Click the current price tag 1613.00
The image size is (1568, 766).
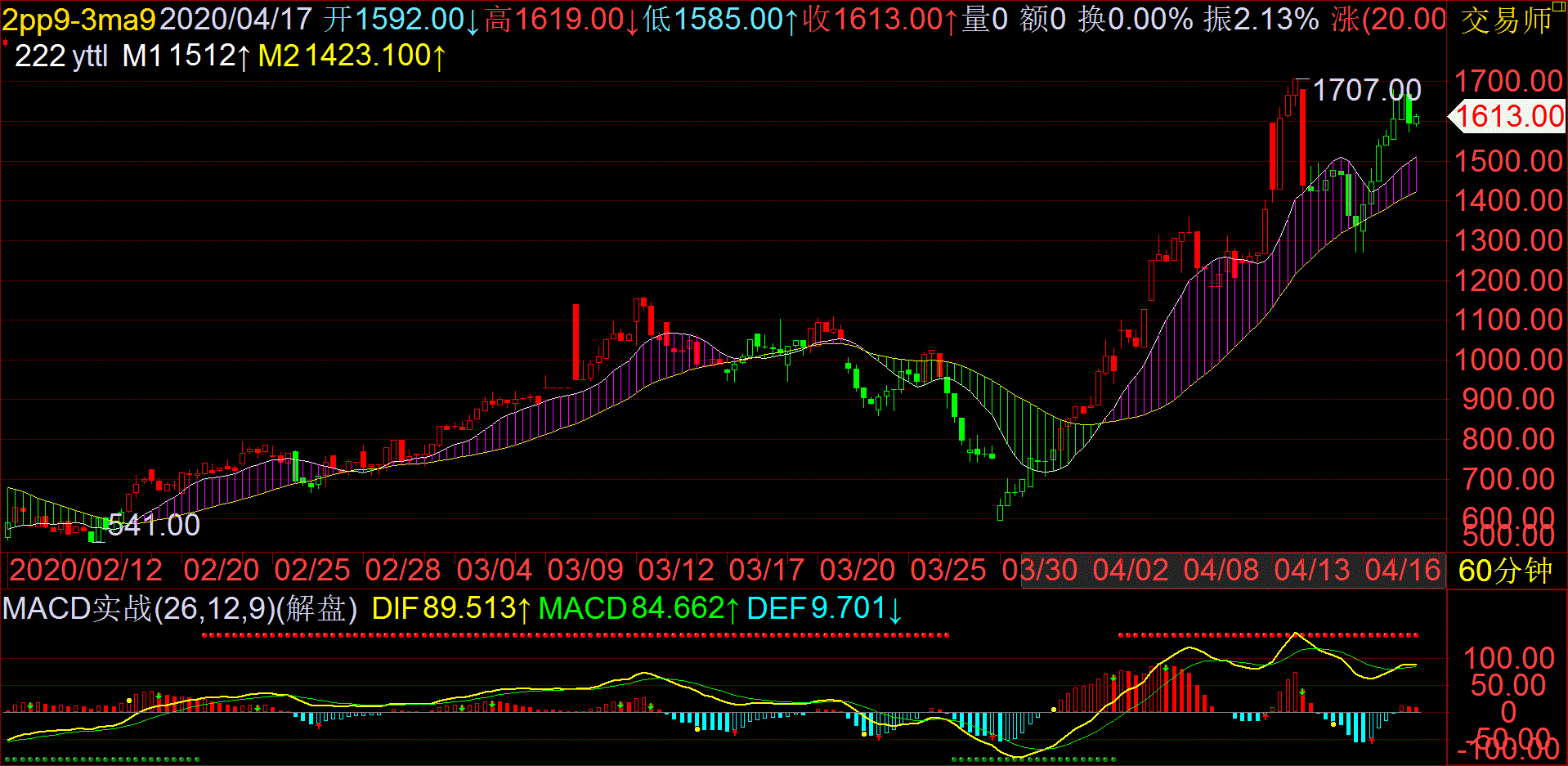coord(1509,116)
